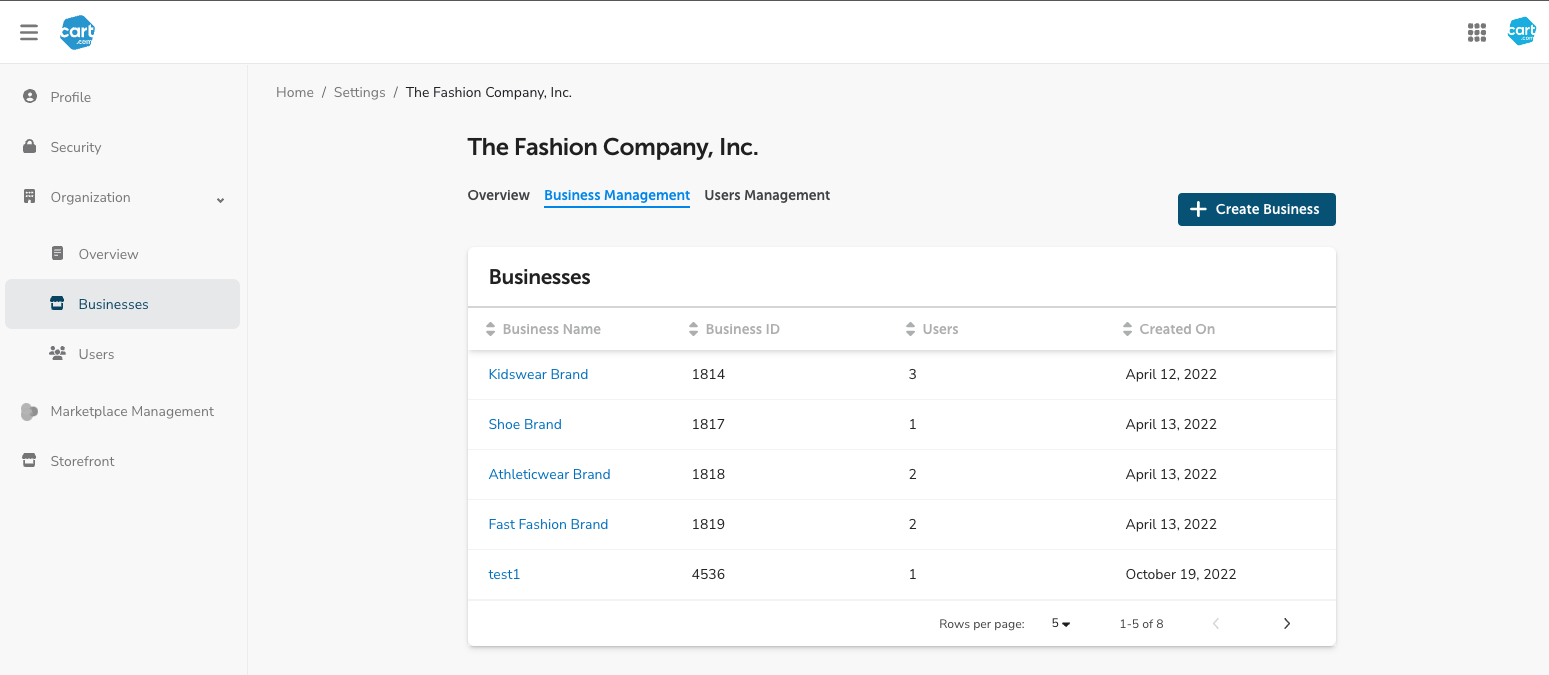
Task: Click the Marketplace Management sidebar icon
Action: click(30, 411)
